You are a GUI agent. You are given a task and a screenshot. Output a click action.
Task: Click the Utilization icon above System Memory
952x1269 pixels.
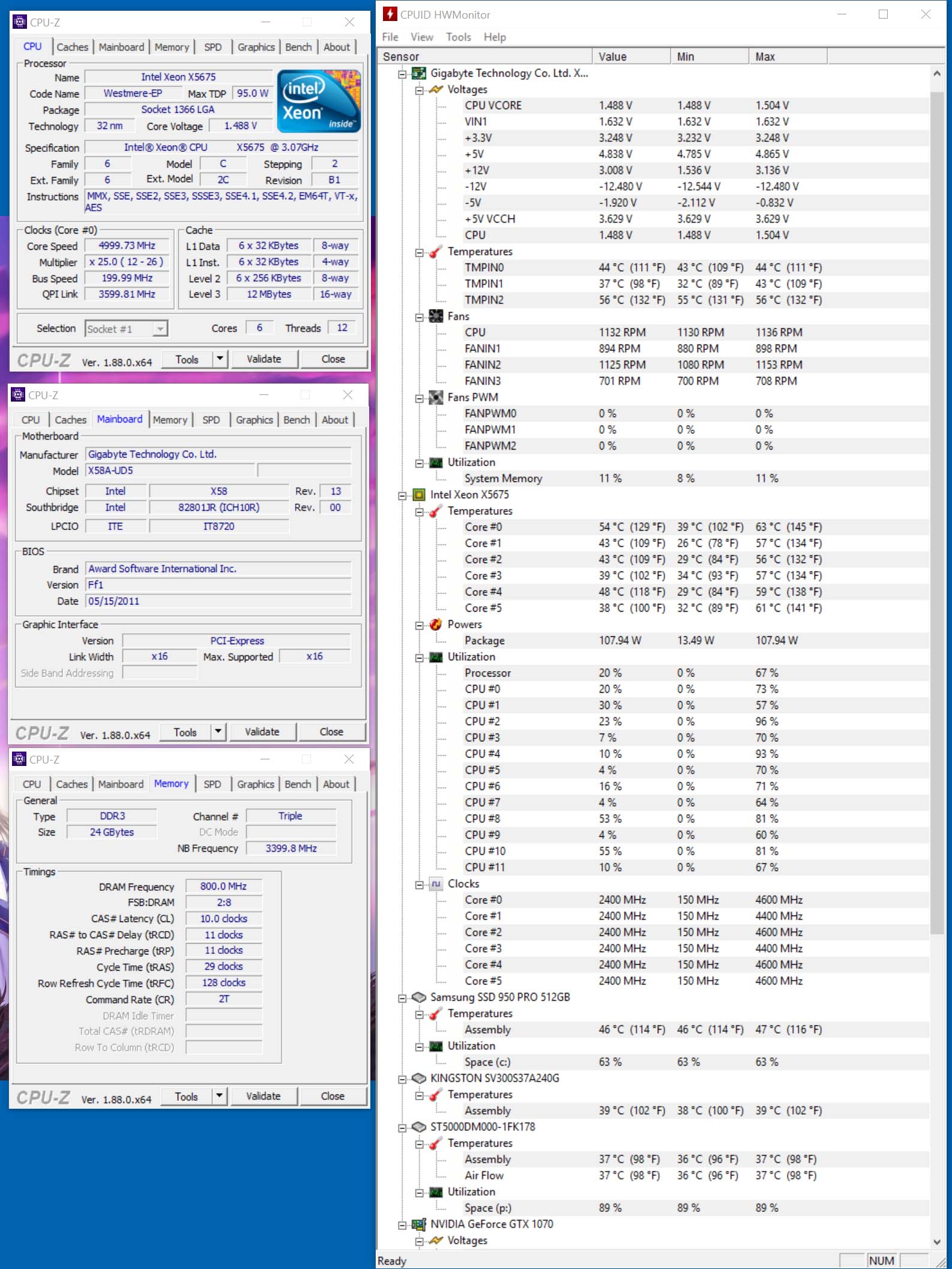click(436, 462)
